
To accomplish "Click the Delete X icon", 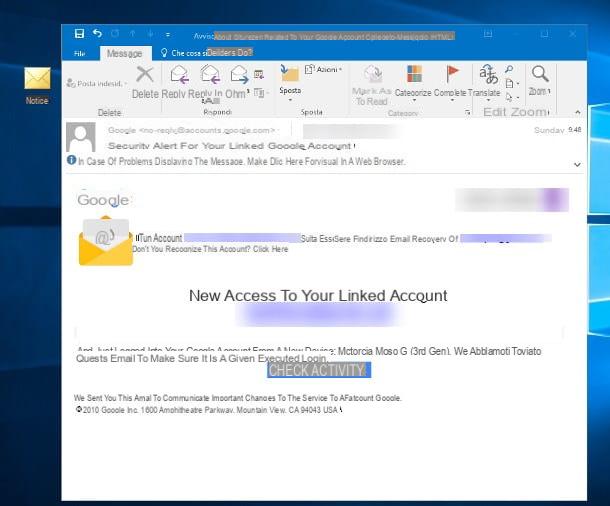I will 145,74.
